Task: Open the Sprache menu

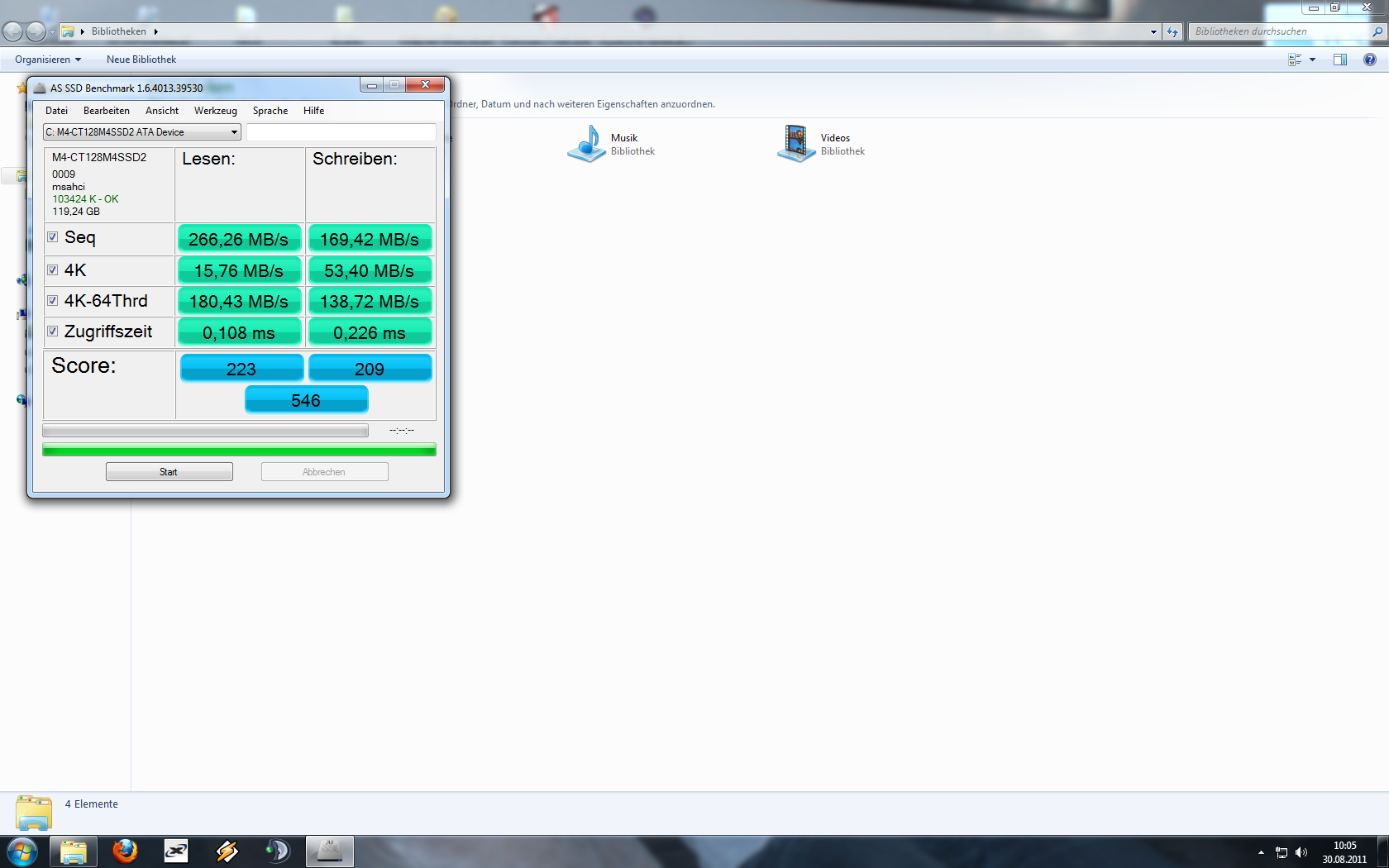Action: (270, 111)
